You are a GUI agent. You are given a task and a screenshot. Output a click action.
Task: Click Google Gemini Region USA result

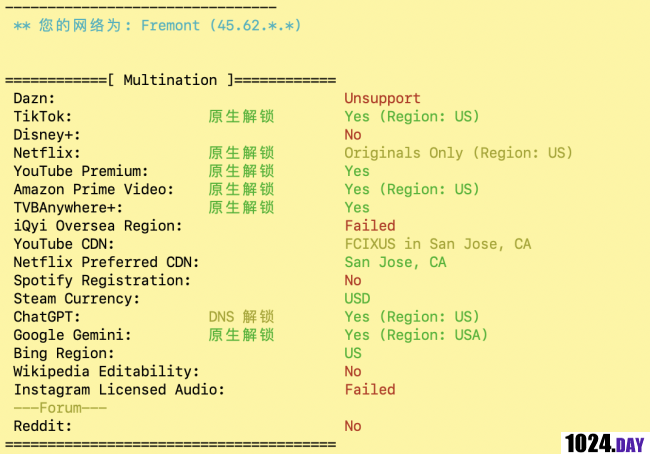coord(416,335)
